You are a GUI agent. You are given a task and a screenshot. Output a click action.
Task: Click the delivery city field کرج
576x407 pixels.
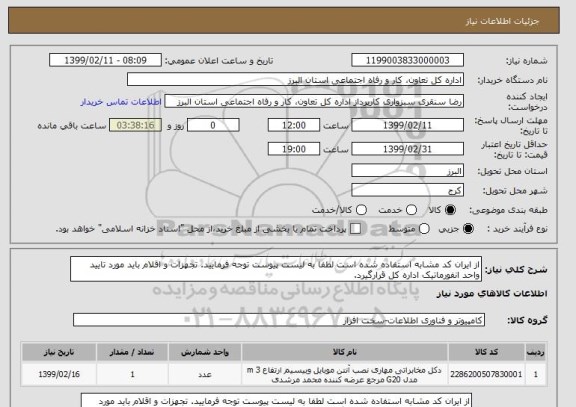pyautogui.click(x=407, y=190)
